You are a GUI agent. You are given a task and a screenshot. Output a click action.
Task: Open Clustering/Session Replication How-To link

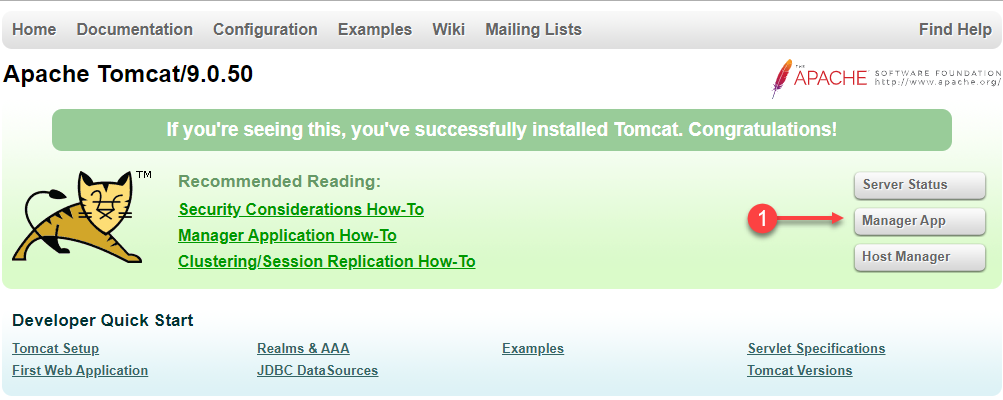click(x=327, y=262)
